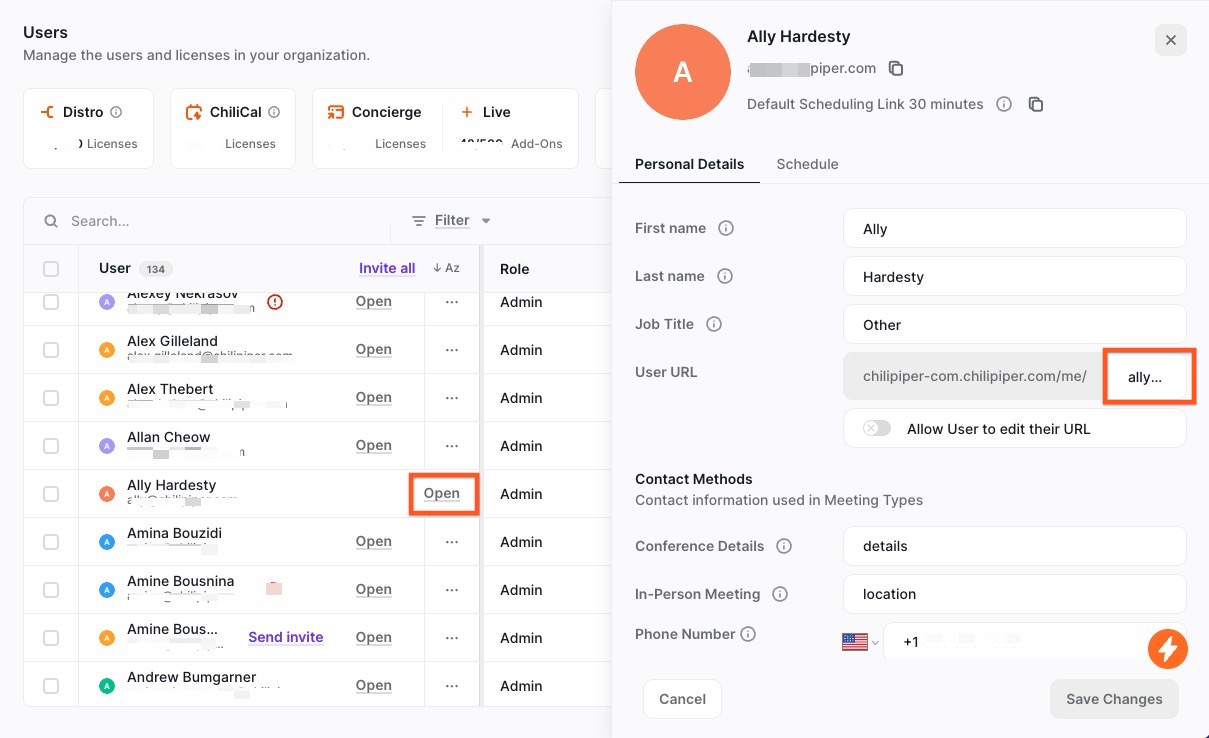Copy the Default Scheduling Link icon
This screenshot has height=738, width=1209.
1036,105
